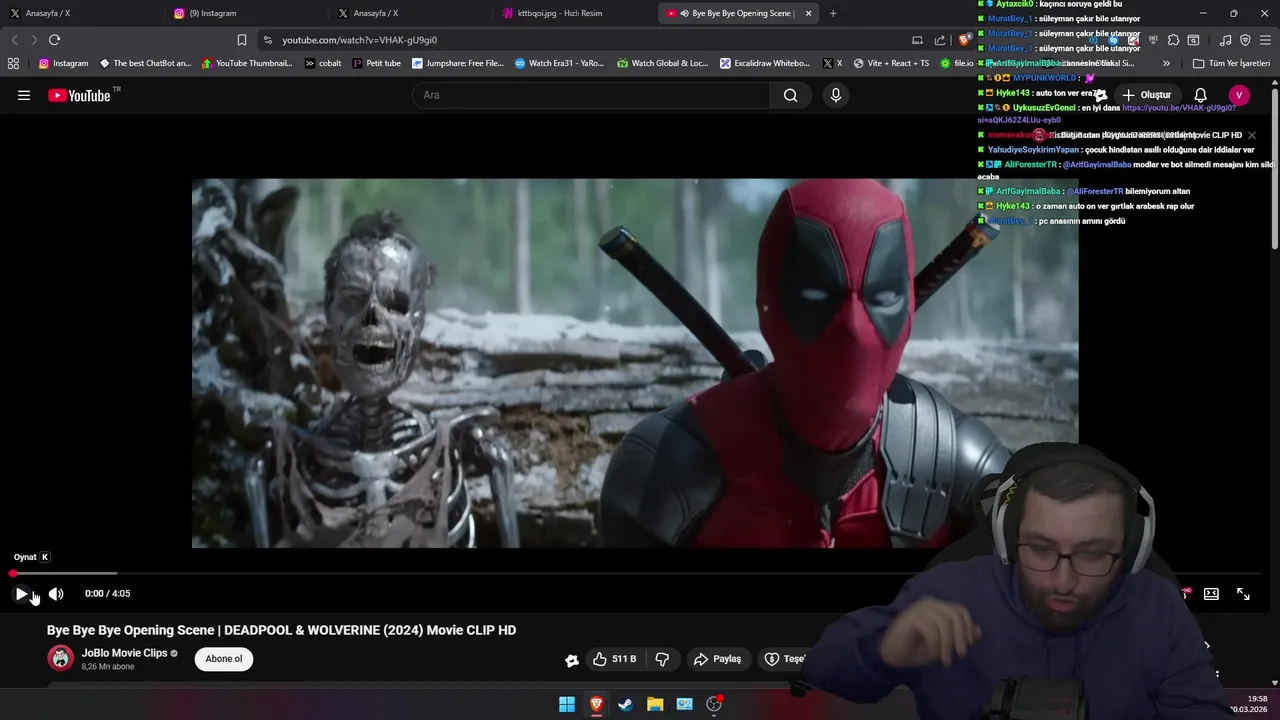Like the video with thumbs up
Viewport: 1280px width, 720px height.
[614, 659]
